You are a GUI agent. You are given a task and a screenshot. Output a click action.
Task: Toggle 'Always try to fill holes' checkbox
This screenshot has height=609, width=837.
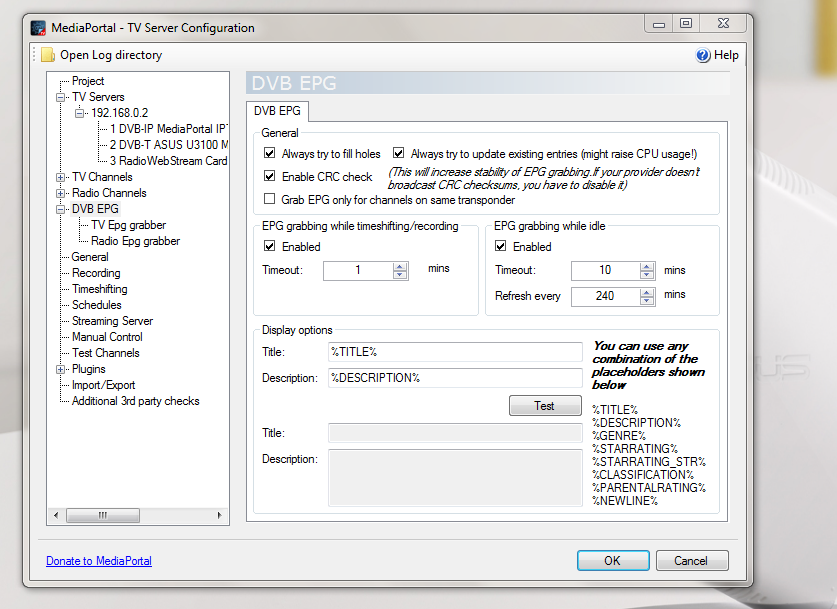pos(270,153)
